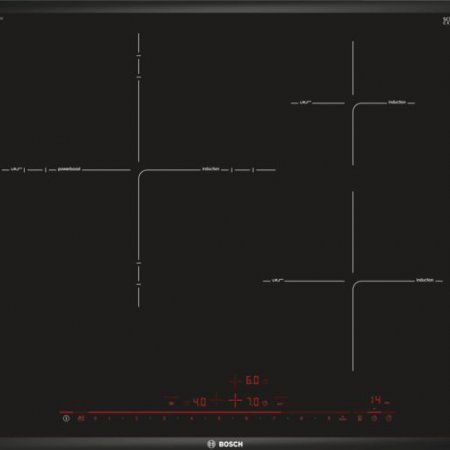The height and width of the screenshot is (450, 450).
Task: Activate the PowerBoost icon after level 9
Action: click(x=342, y=419)
